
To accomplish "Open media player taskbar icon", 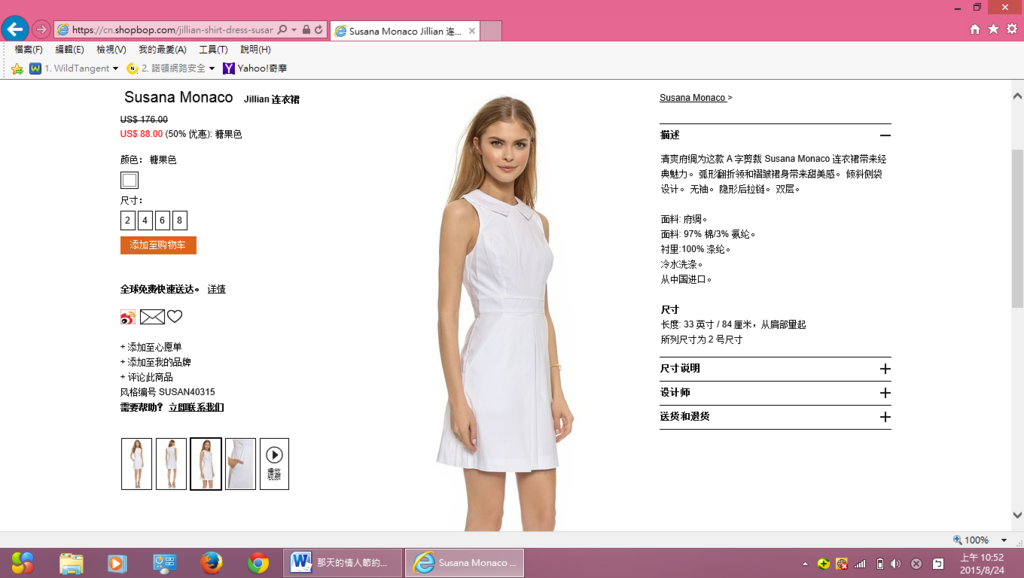I will click(x=116, y=563).
